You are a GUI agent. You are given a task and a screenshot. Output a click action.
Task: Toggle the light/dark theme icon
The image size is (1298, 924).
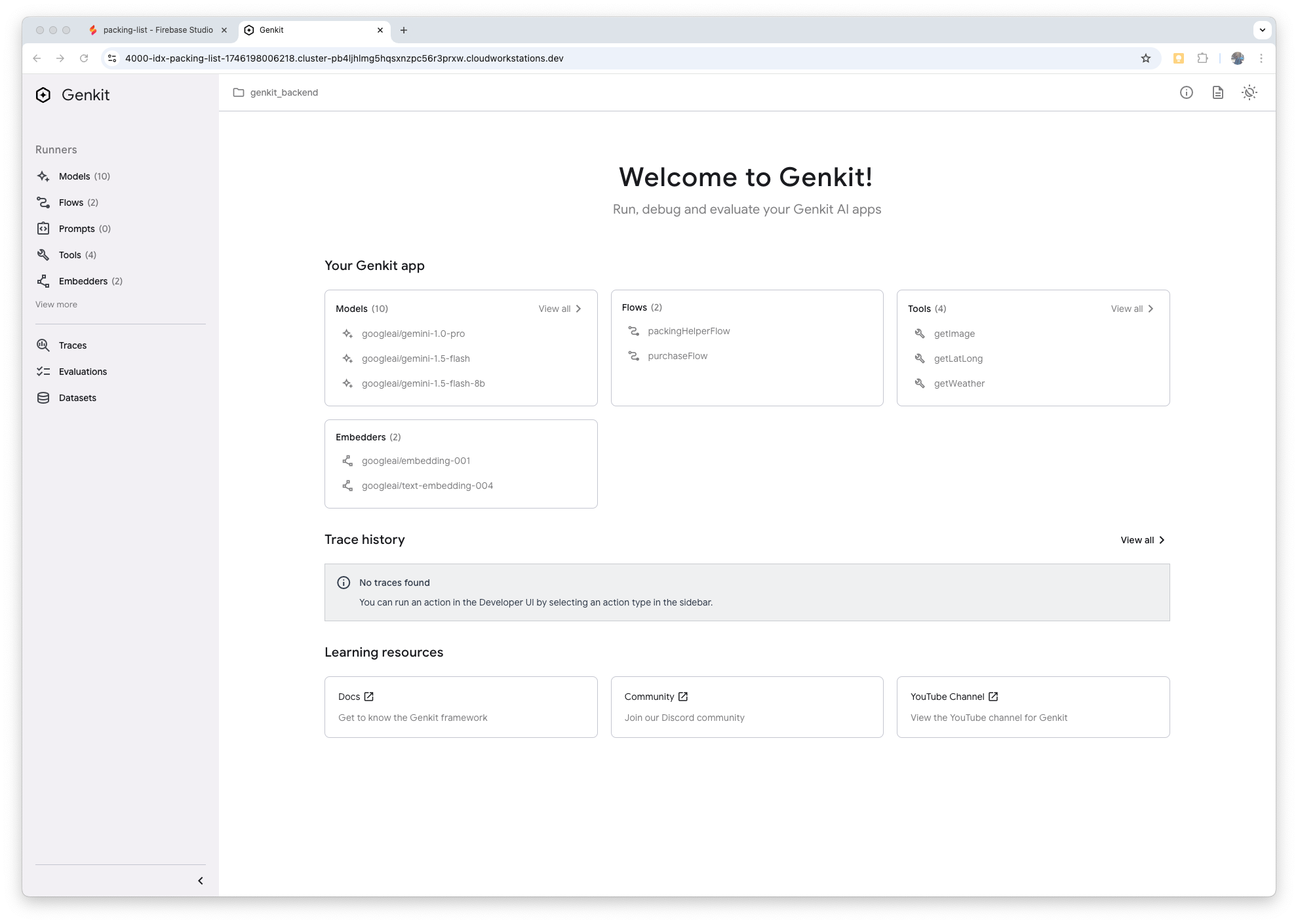(1249, 92)
